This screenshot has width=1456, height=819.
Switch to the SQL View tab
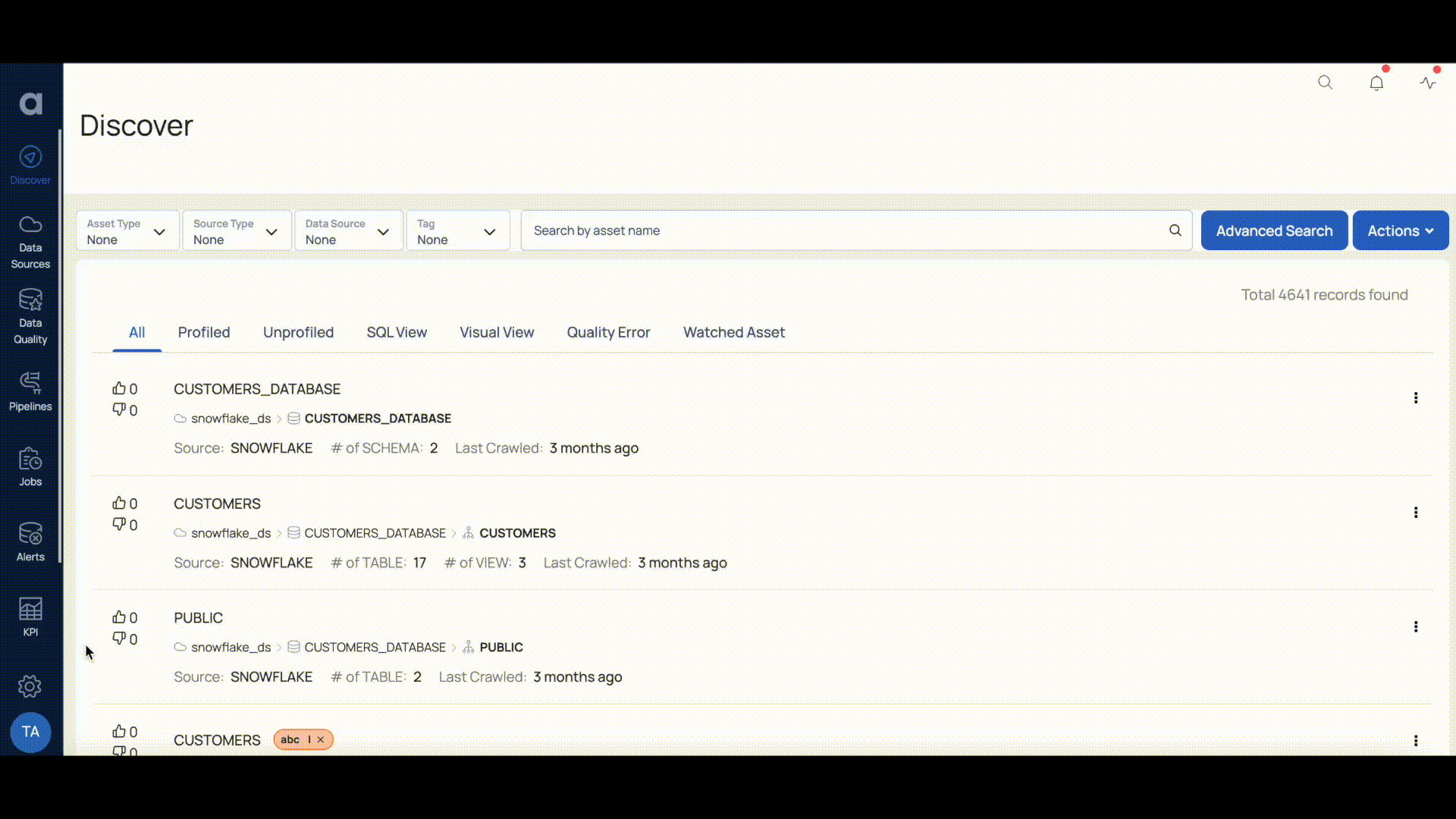(397, 332)
